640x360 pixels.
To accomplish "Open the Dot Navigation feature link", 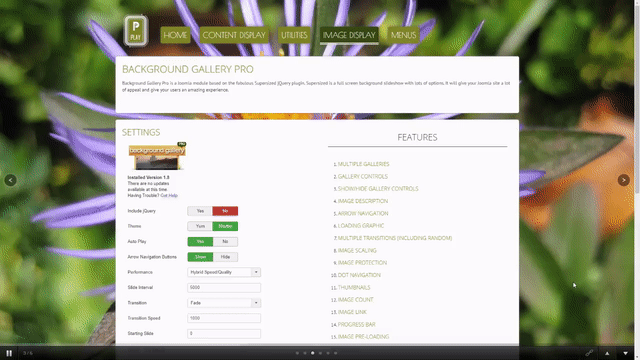I will pos(359,275).
